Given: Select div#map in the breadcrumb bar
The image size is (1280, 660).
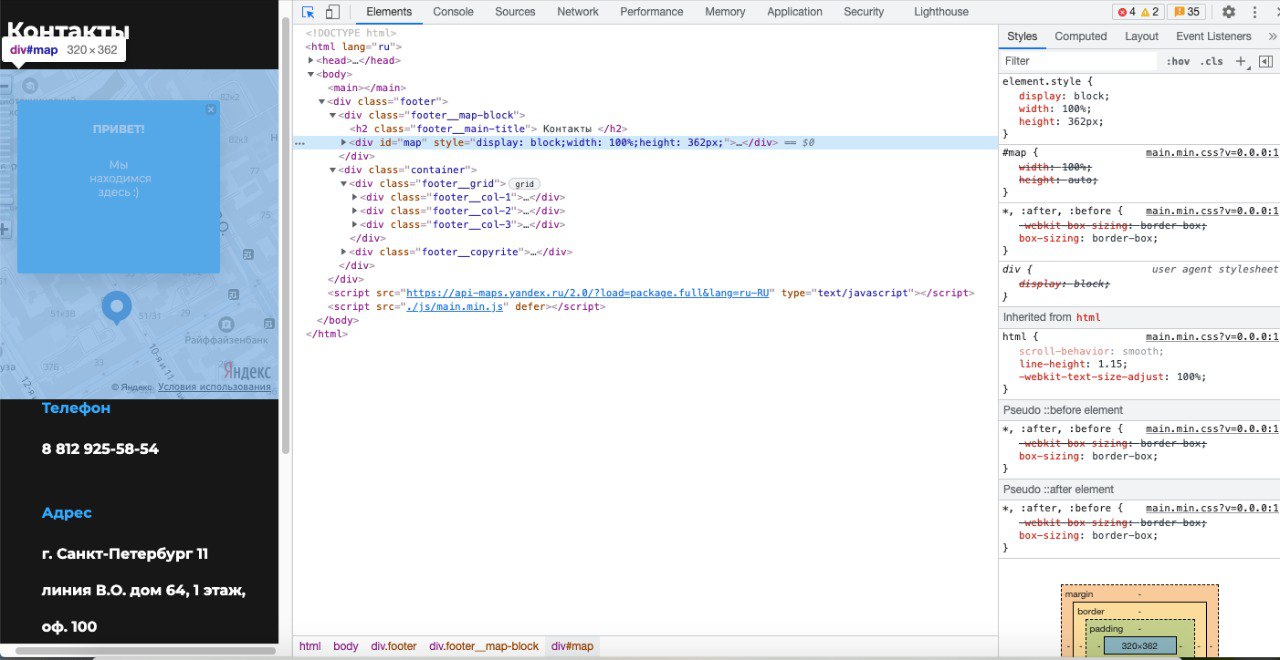Looking at the screenshot, I should pyautogui.click(x=572, y=647).
